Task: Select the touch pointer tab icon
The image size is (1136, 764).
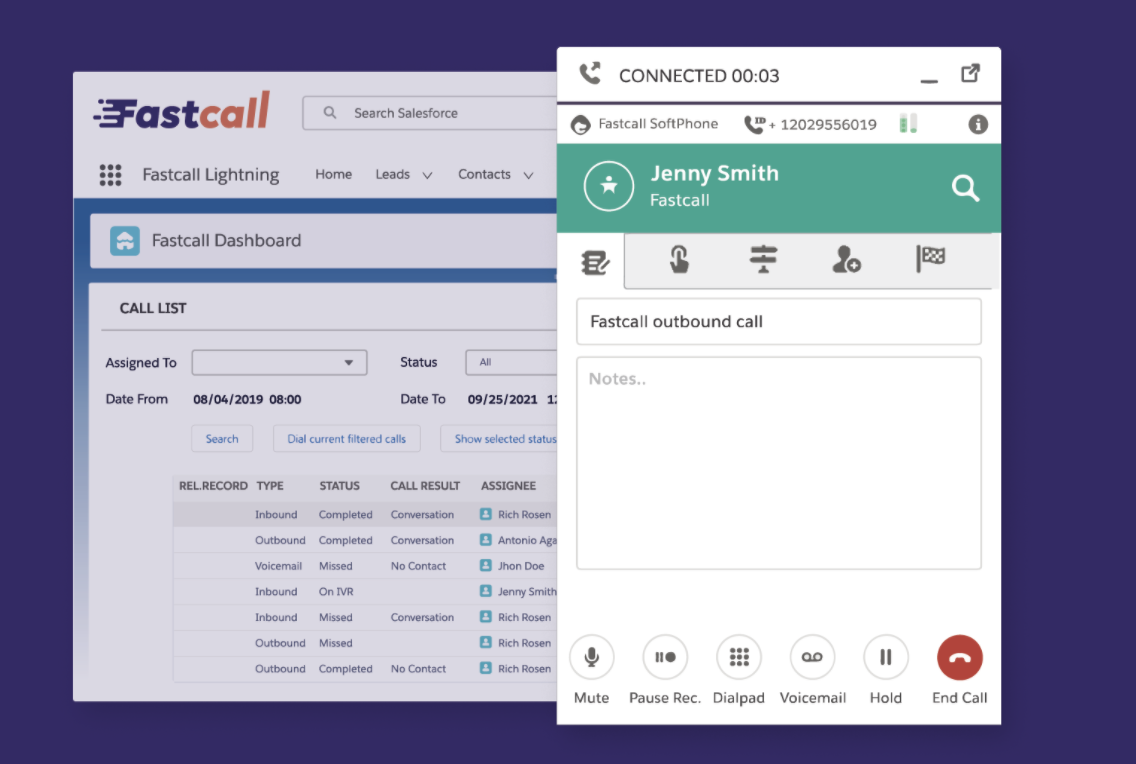Action: [x=679, y=259]
